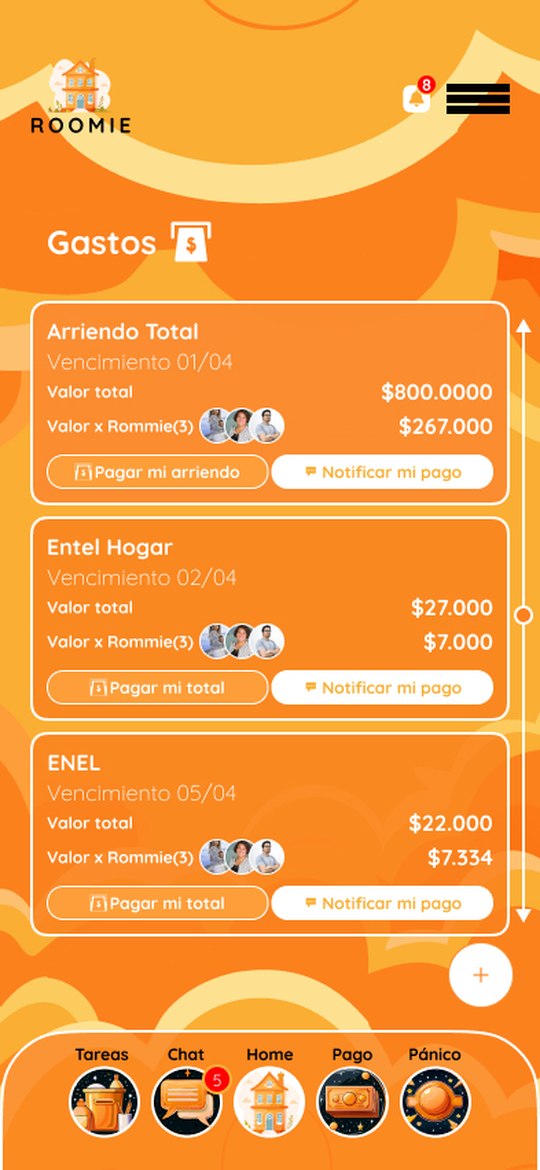Click the scrollbar down arrow

pos(524,915)
